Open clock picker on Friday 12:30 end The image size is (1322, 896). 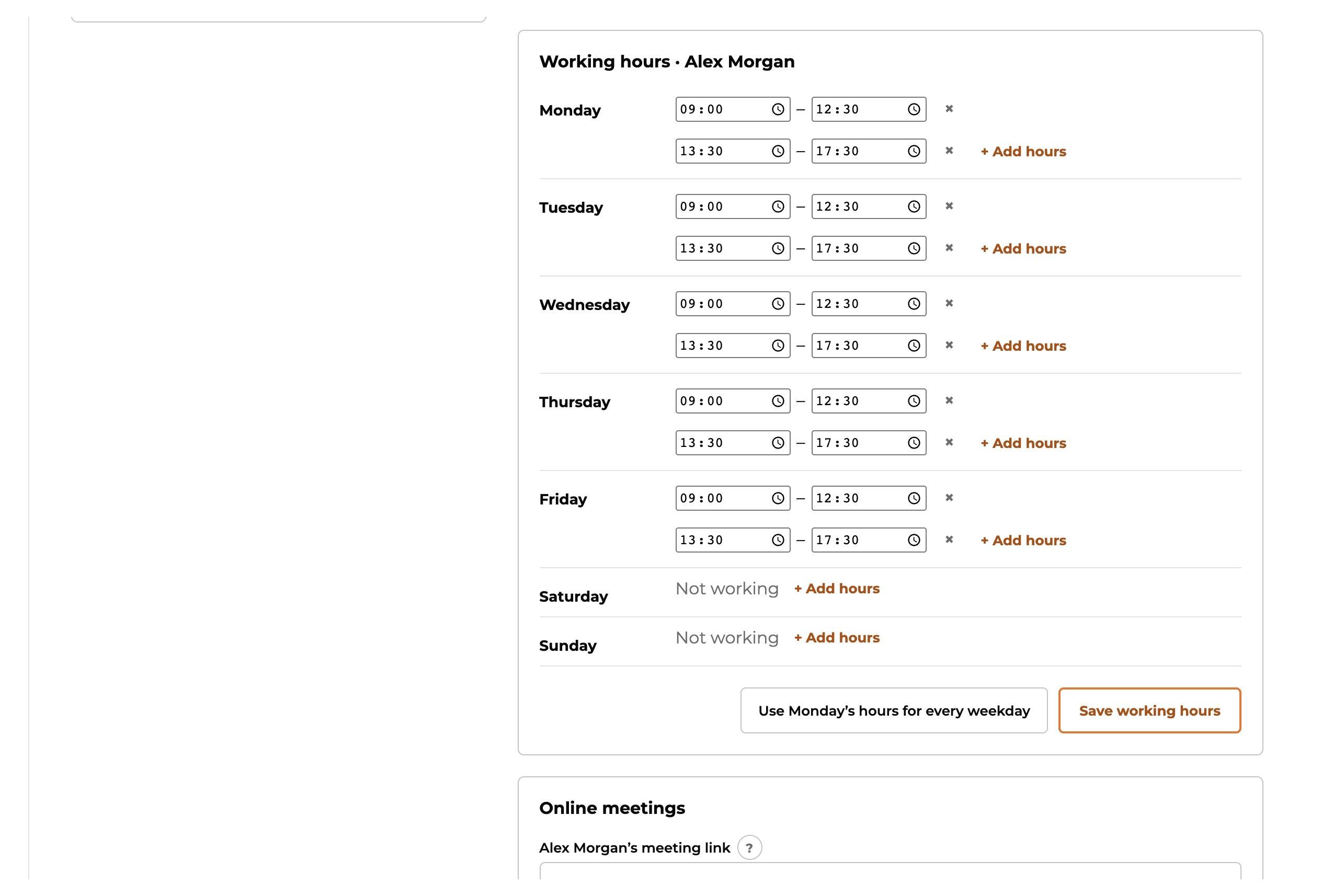click(914, 498)
